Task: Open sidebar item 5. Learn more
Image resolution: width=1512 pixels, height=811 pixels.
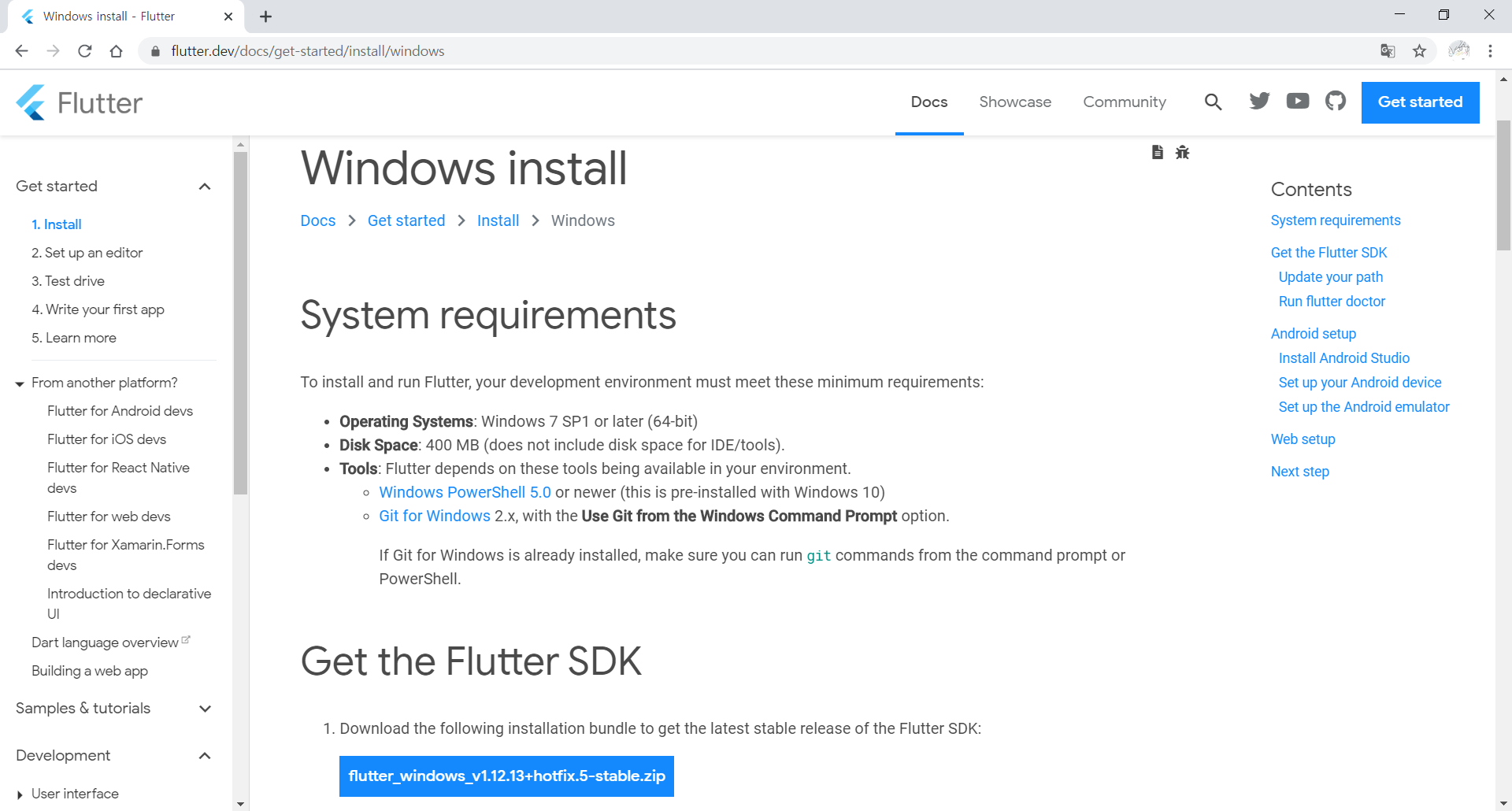Action: [74, 338]
